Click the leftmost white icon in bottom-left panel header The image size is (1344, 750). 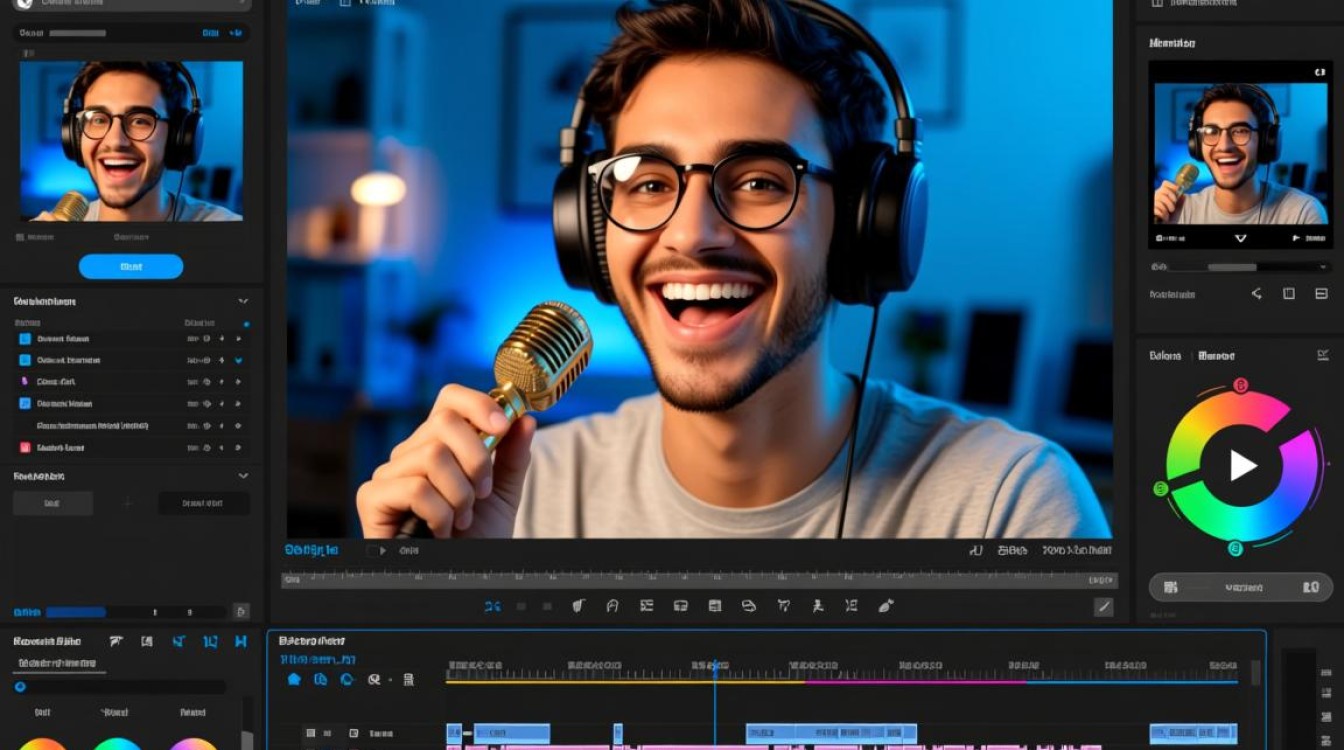(115, 641)
